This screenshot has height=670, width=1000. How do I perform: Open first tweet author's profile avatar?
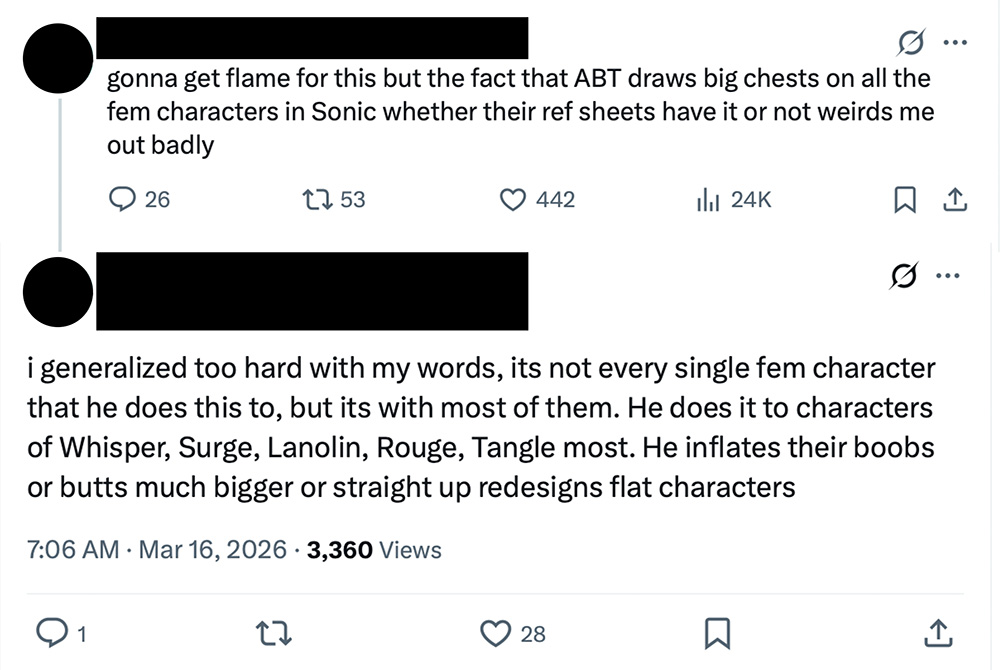(x=58, y=59)
